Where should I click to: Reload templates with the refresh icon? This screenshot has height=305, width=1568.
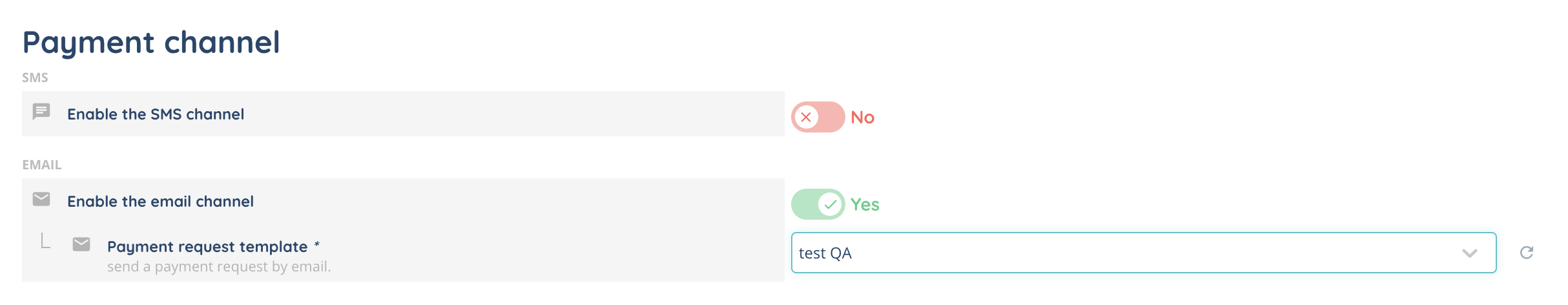1527,253
